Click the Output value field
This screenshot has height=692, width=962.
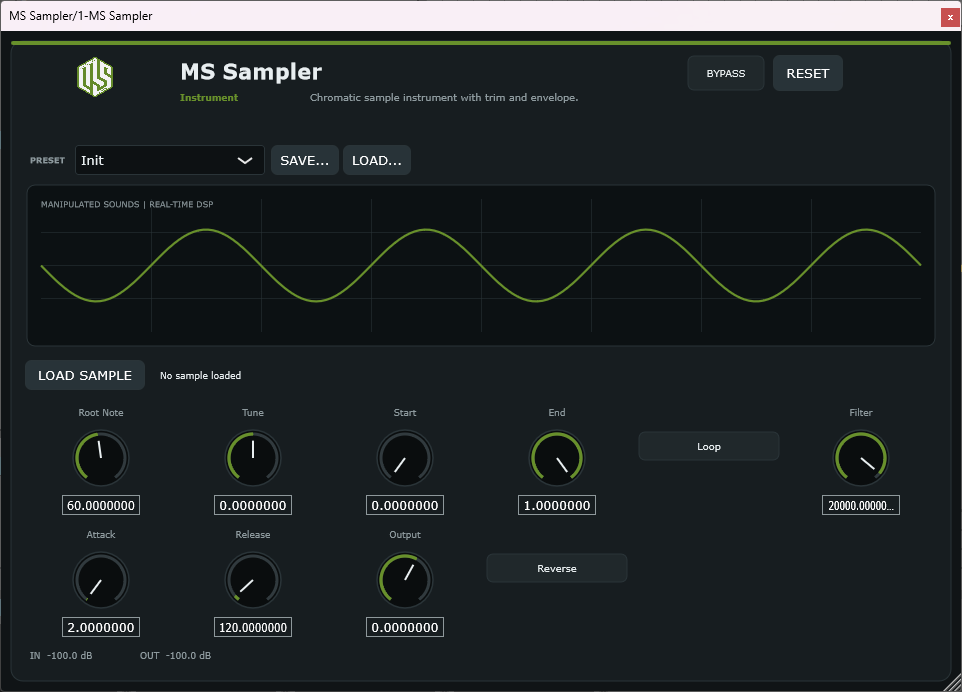404,627
